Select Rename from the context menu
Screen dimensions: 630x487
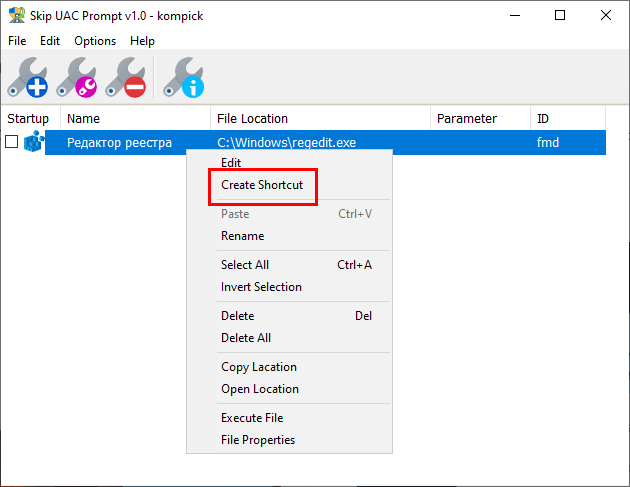coord(289,236)
